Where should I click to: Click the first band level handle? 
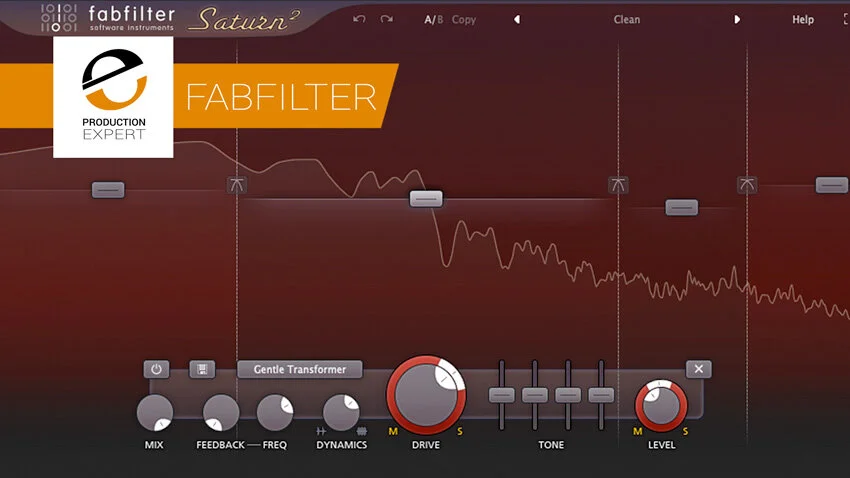tap(108, 190)
